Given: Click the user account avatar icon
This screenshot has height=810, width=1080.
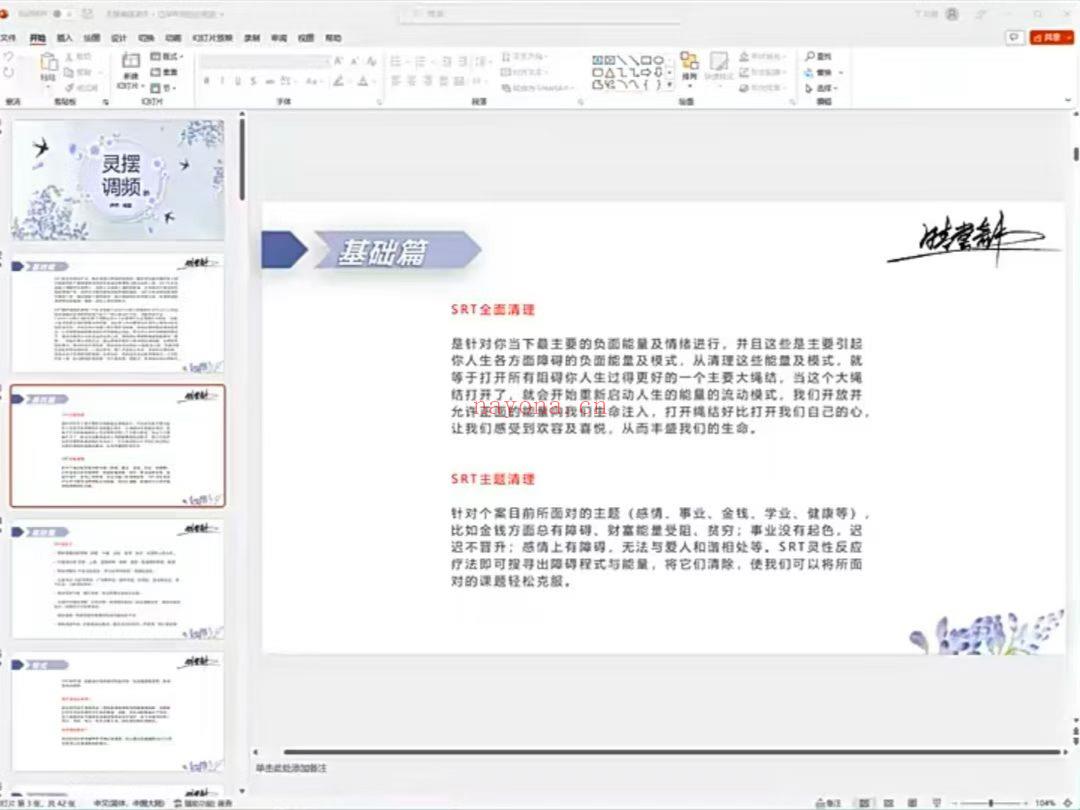Looking at the screenshot, I should [952, 14].
